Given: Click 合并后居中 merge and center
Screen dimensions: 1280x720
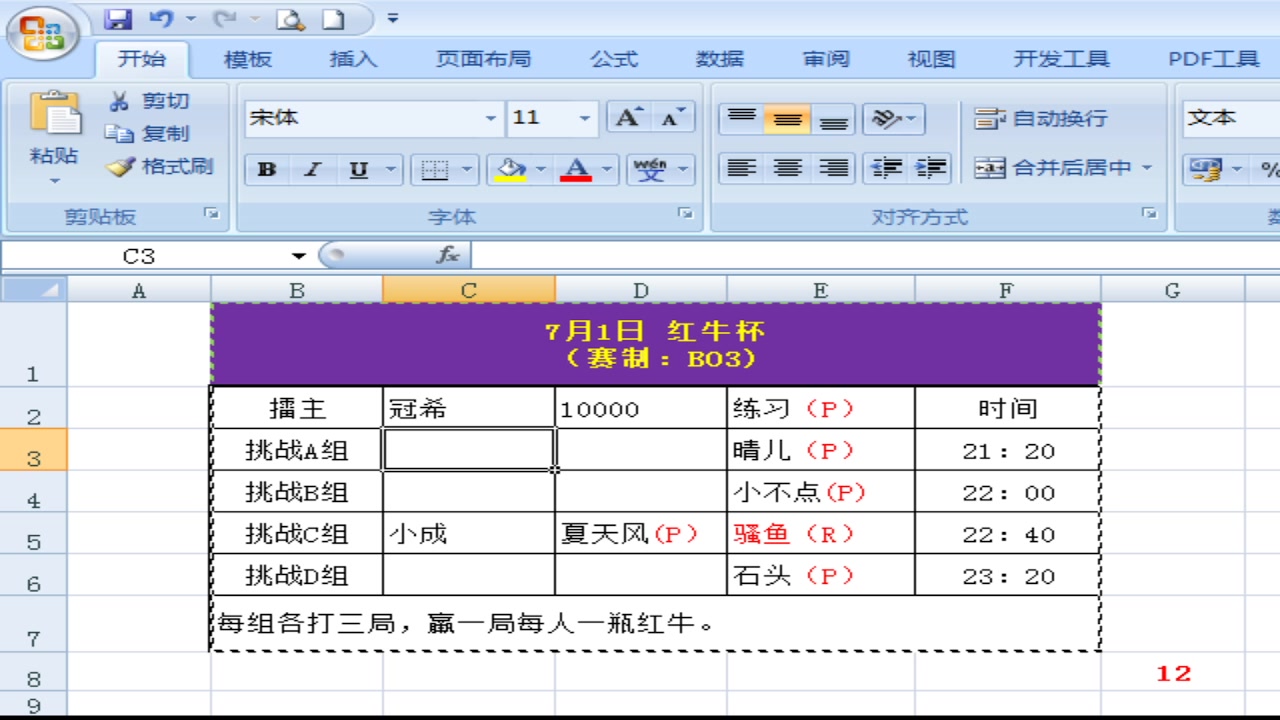Looking at the screenshot, I should click(1053, 167).
